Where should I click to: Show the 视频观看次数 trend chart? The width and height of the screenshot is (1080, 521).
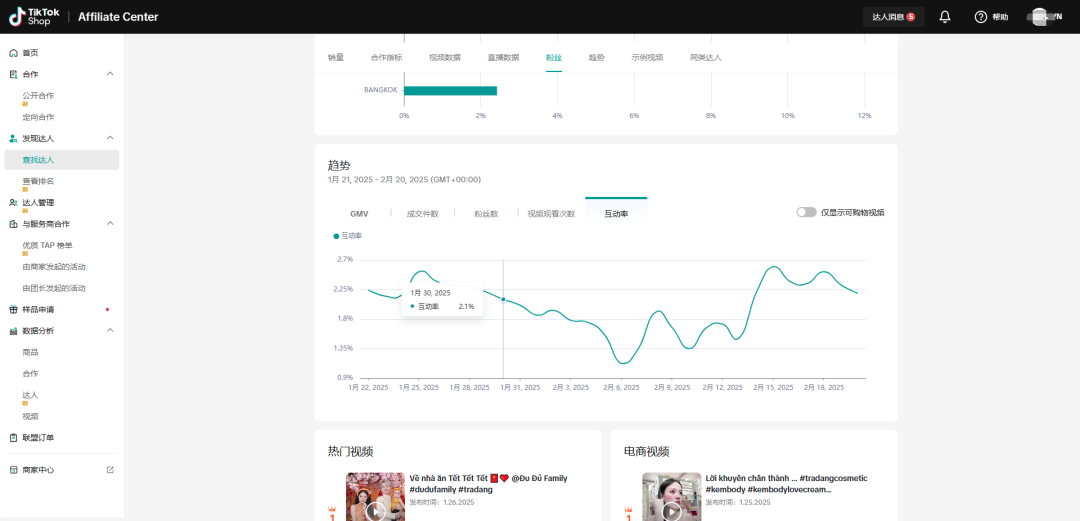pos(551,214)
